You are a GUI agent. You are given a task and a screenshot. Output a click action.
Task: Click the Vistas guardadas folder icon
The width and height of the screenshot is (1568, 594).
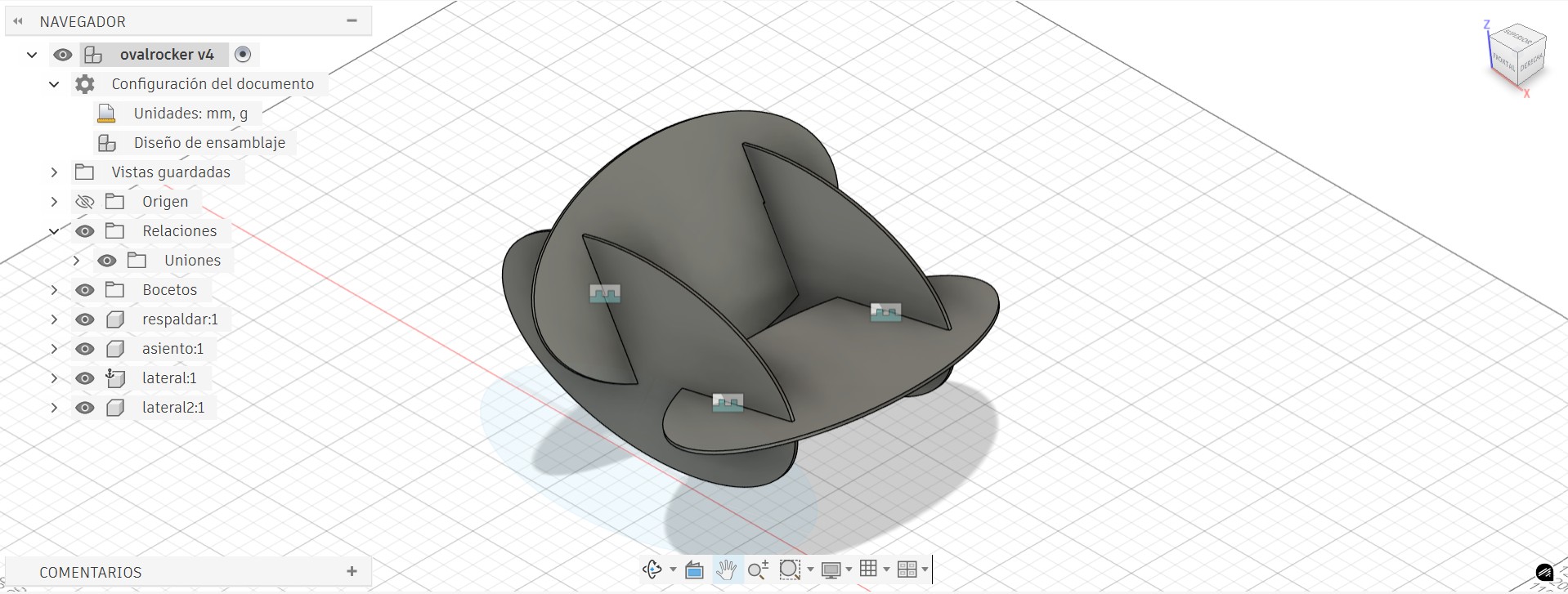pos(85,172)
